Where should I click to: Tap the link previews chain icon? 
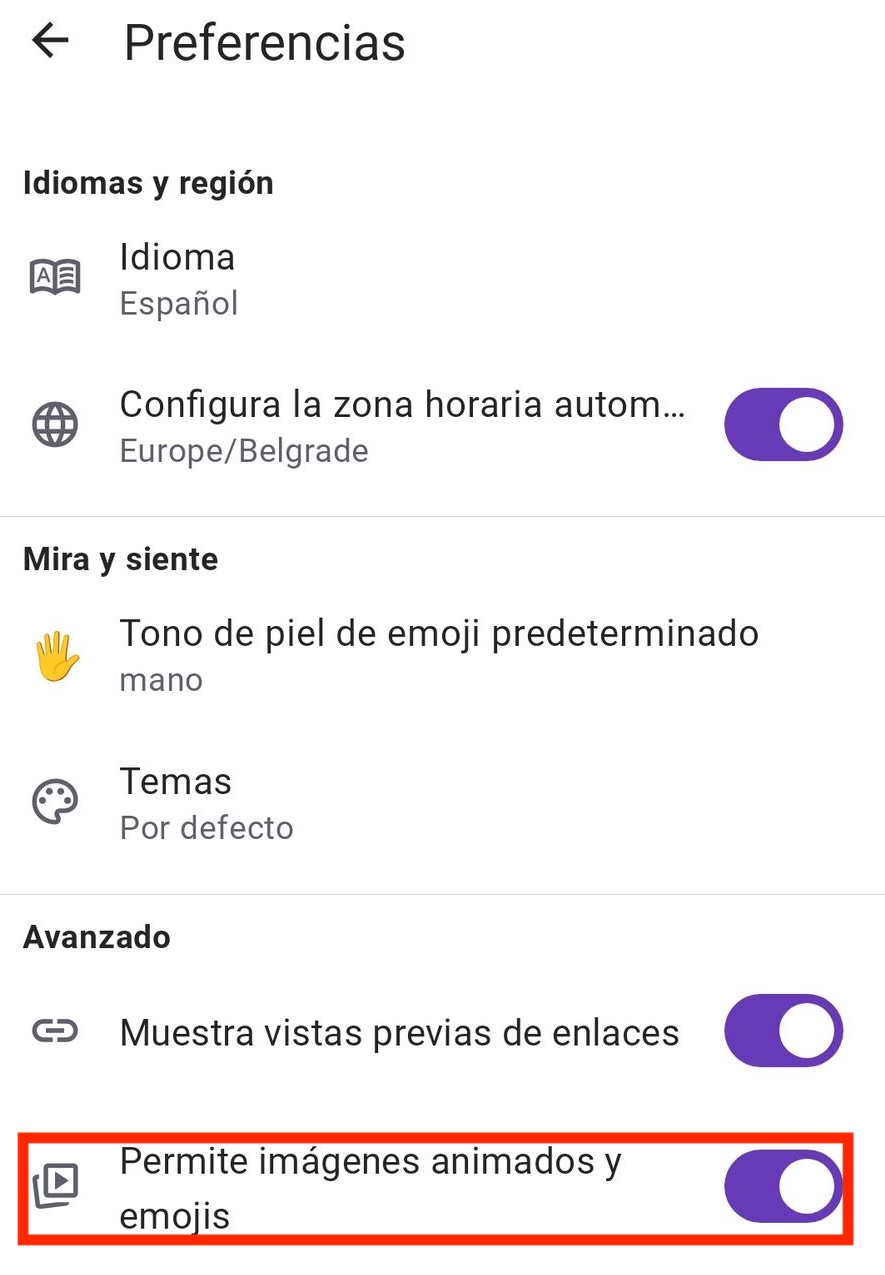point(55,1031)
